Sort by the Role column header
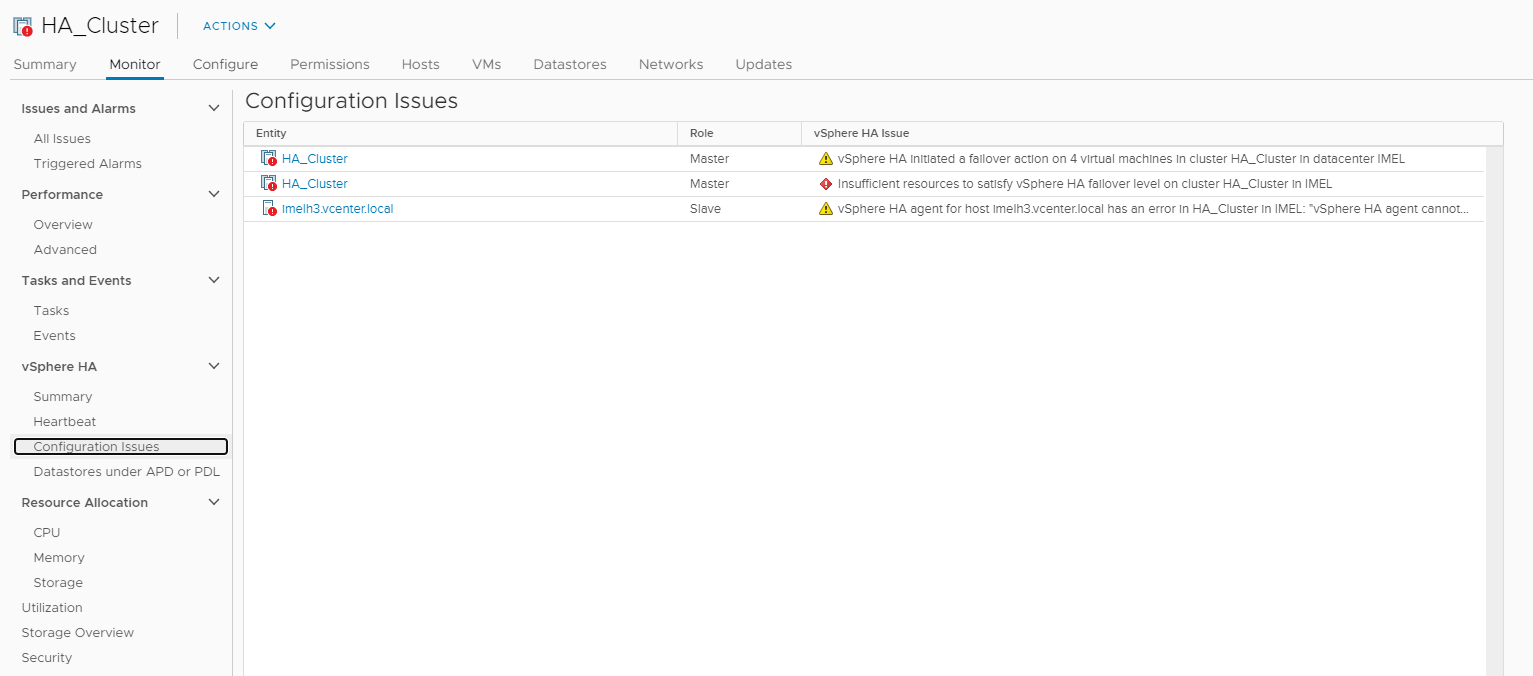Screen dimensions: 1533x676 (739, 133)
